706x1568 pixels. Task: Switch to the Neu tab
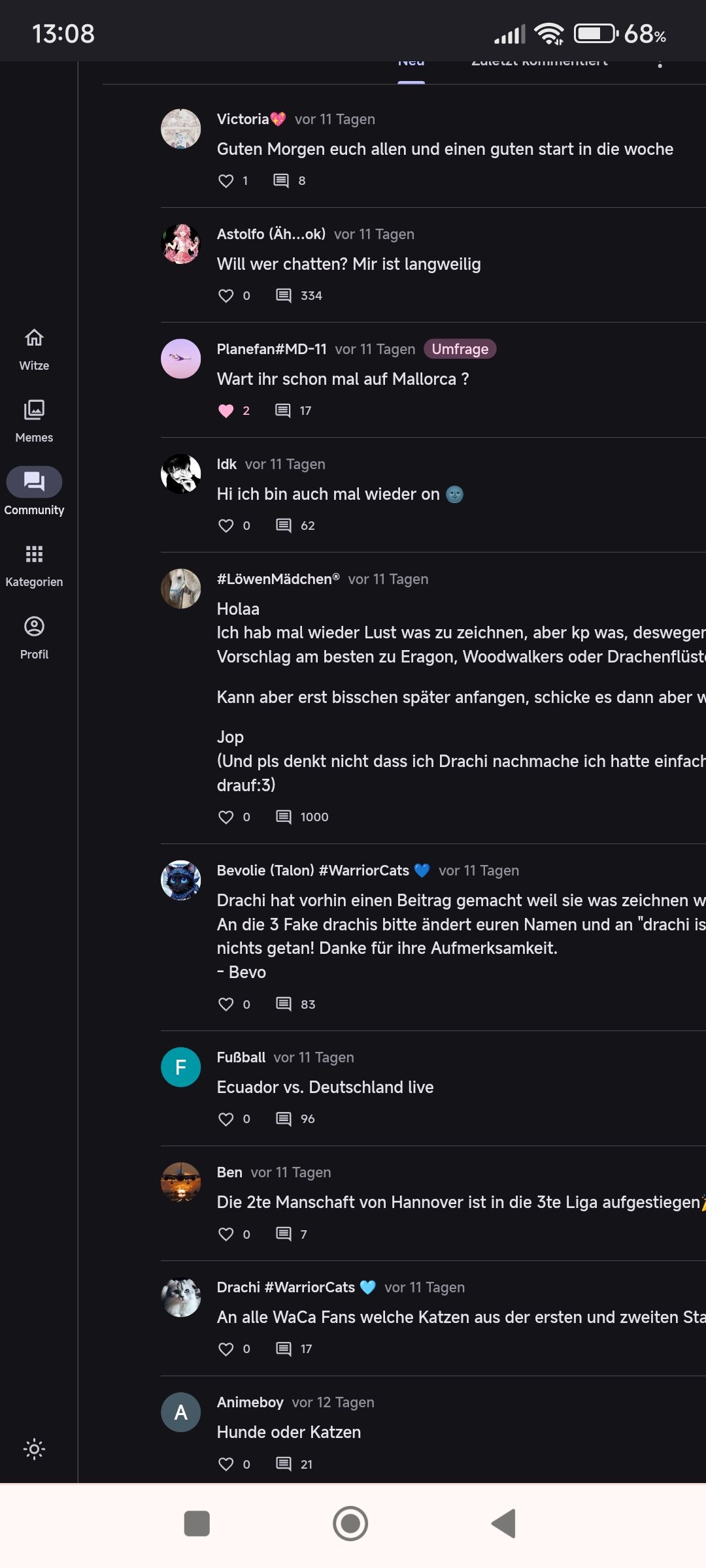click(411, 65)
